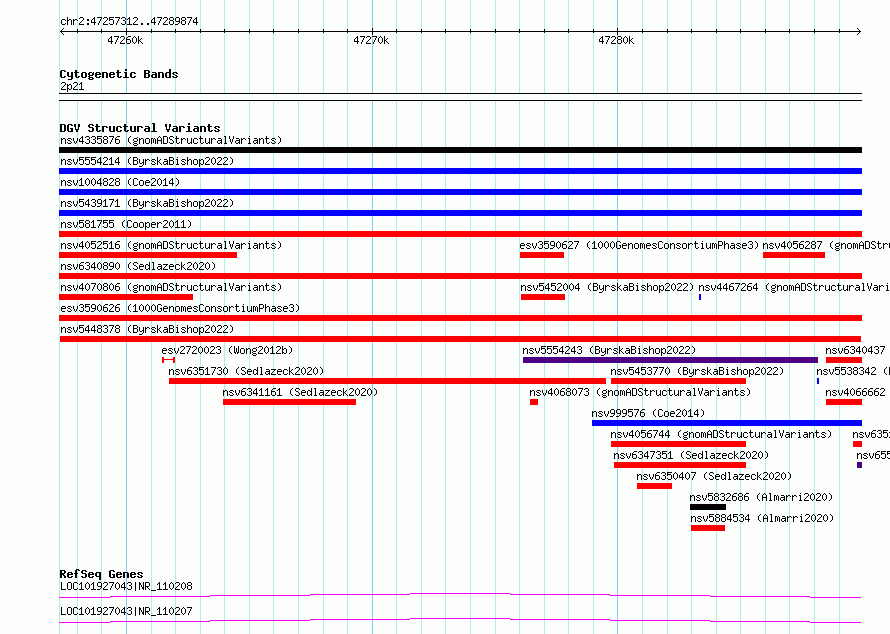Open esv3590627 1000GenomesConsortiumPhase3 label
This screenshot has height=634, width=890.
(639, 245)
